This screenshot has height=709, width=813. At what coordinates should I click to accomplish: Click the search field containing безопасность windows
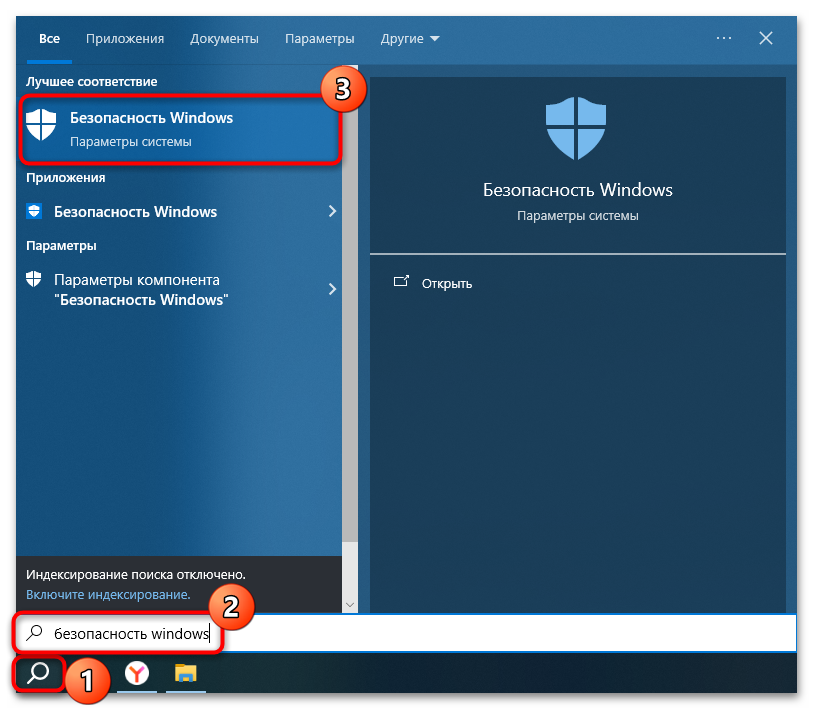click(x=405, y=633)
